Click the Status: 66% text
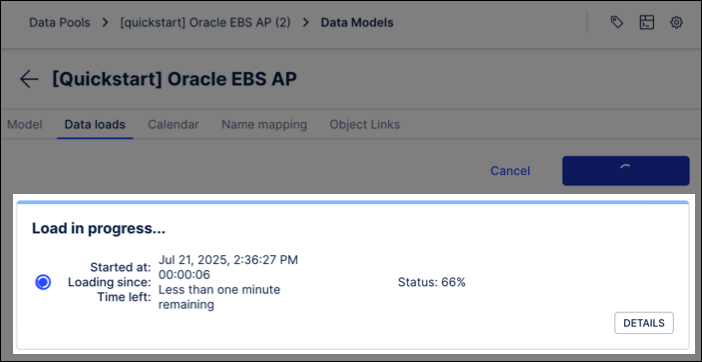This screenshot has height=362, width=702. [432, 282]
